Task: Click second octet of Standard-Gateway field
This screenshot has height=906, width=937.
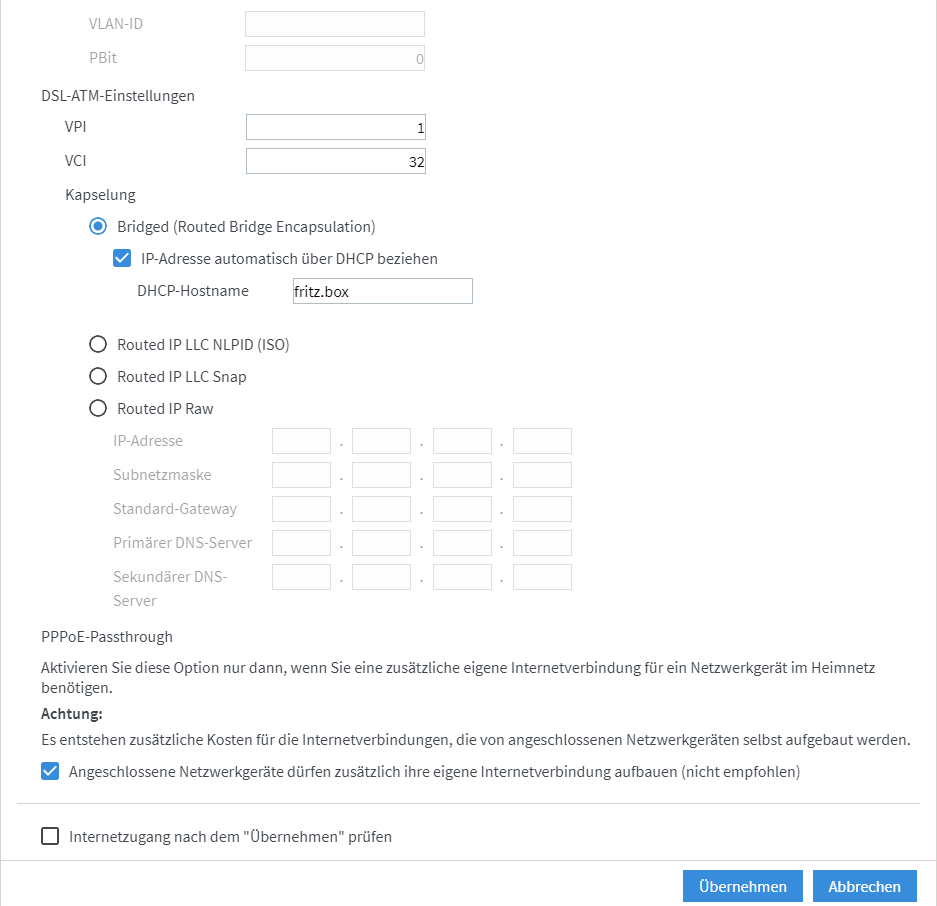Action: pyautogui.click(x=381, y=509)
